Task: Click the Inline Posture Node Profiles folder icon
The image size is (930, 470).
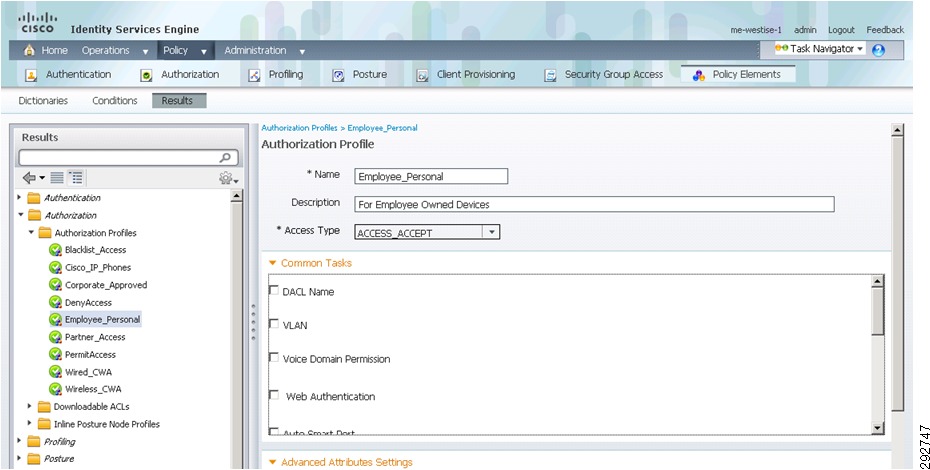Action: [x=44, y=424]
